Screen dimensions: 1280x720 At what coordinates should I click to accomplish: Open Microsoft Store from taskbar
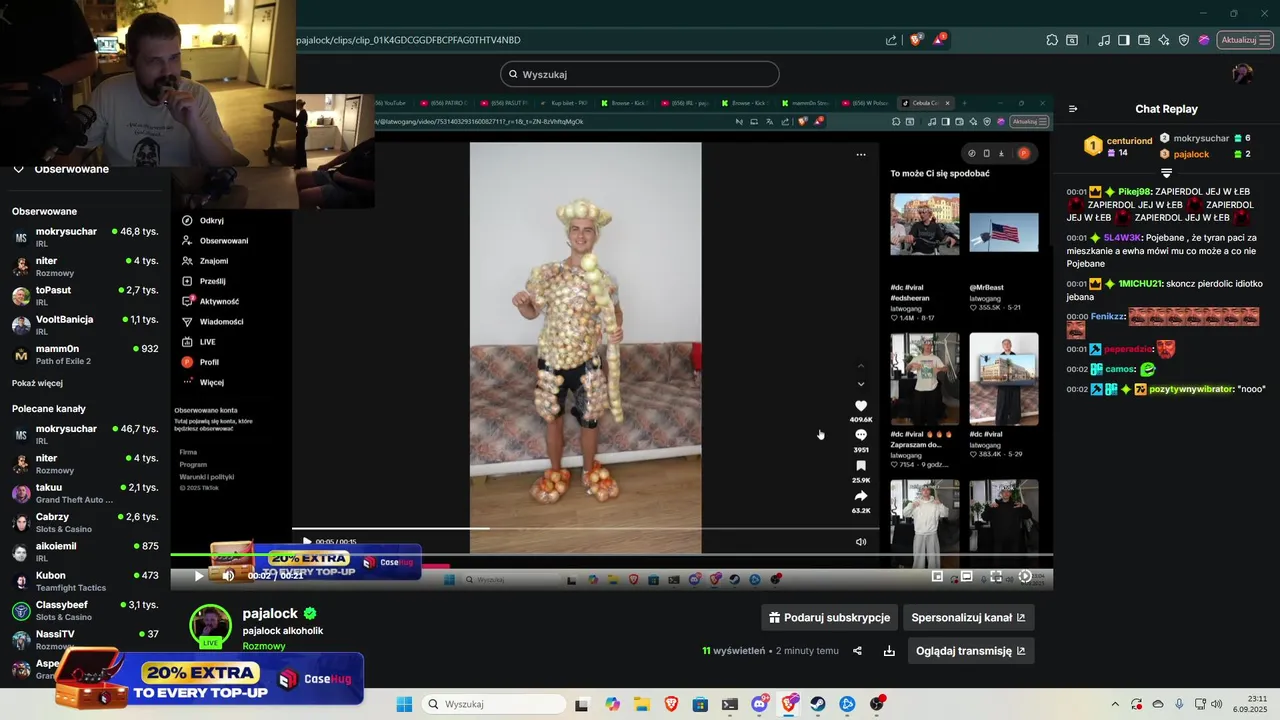[x=700, y=704]
